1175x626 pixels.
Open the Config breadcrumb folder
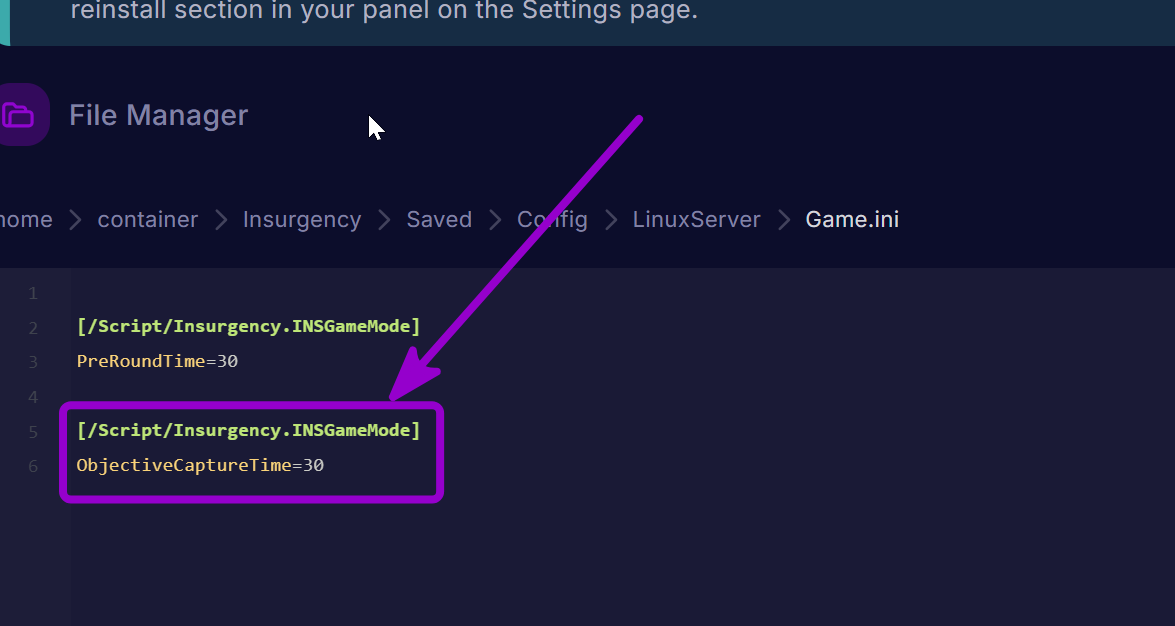(x=552, y=220)
